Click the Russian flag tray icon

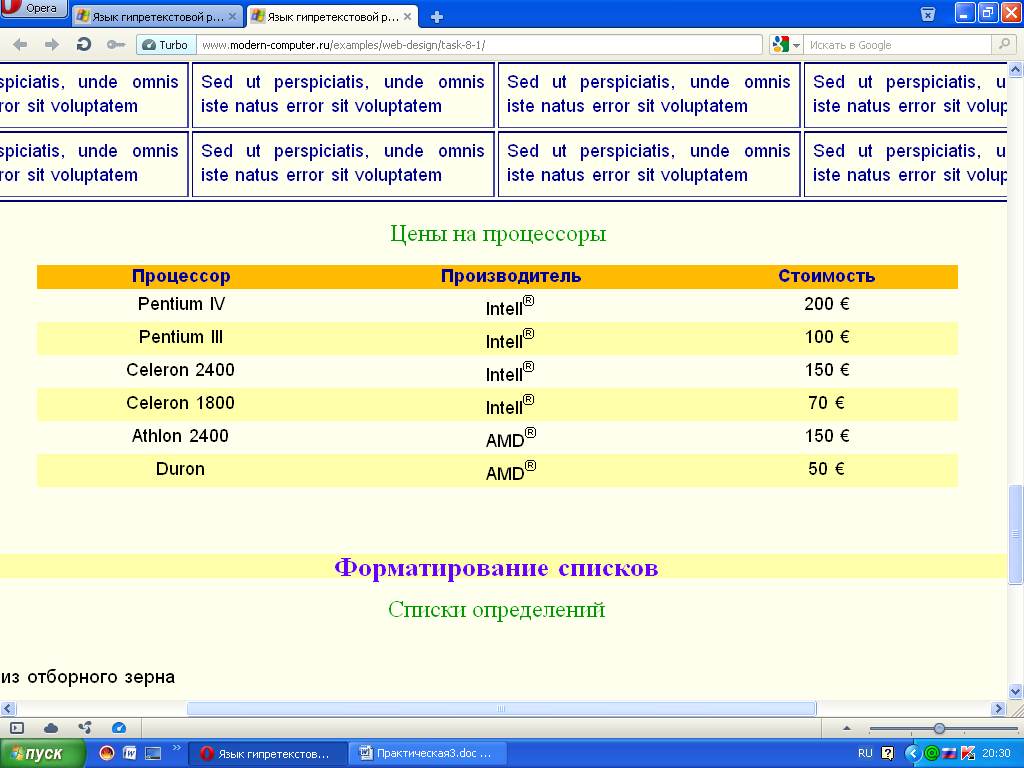pos(950,754)
